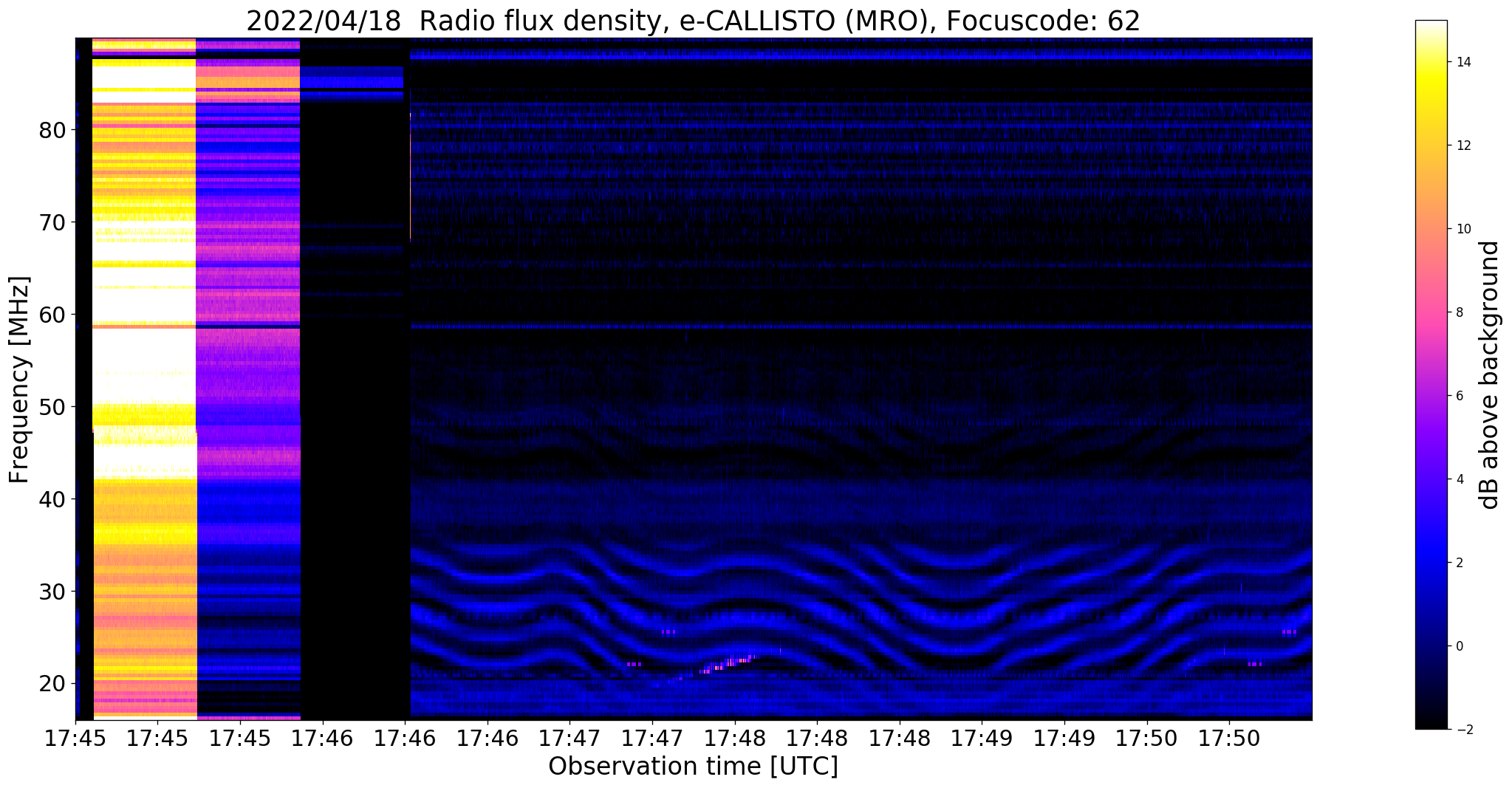Click the 80 tick on the frequency axis
Screen dimensions: 1512x788
[53, 130]
